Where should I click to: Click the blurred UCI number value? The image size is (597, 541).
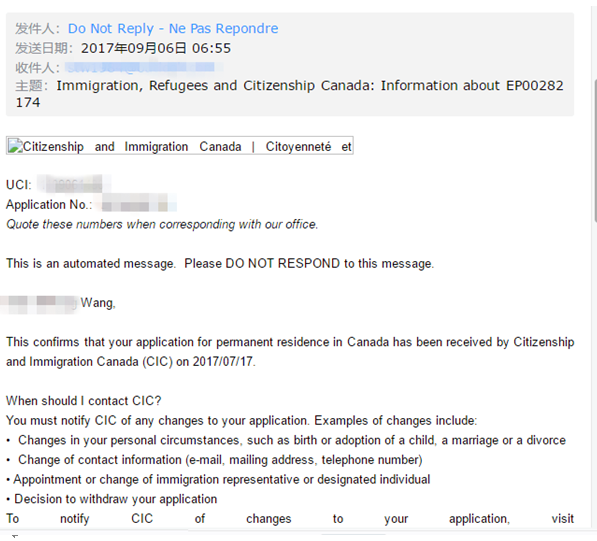pyautogui.click(x=74, y=184)
